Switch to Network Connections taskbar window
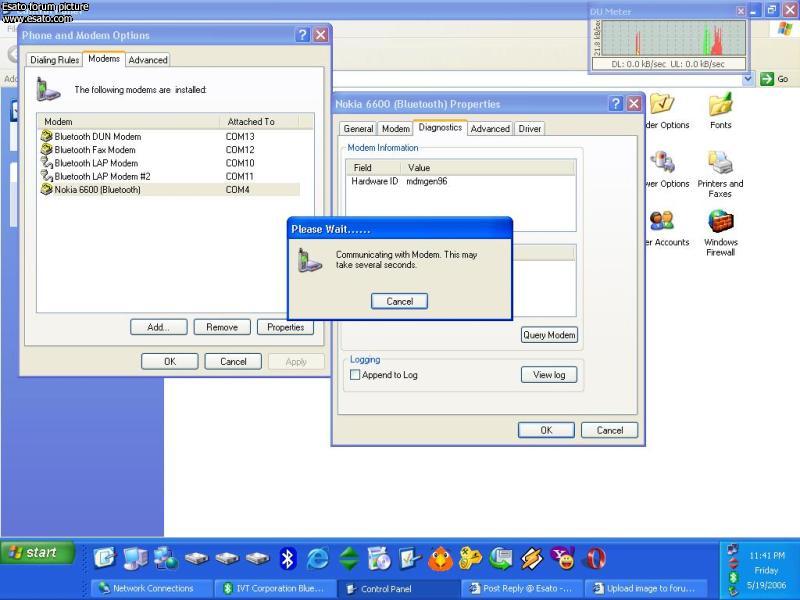800x600 pixels. pyautogui.click(x=152, y=588)
